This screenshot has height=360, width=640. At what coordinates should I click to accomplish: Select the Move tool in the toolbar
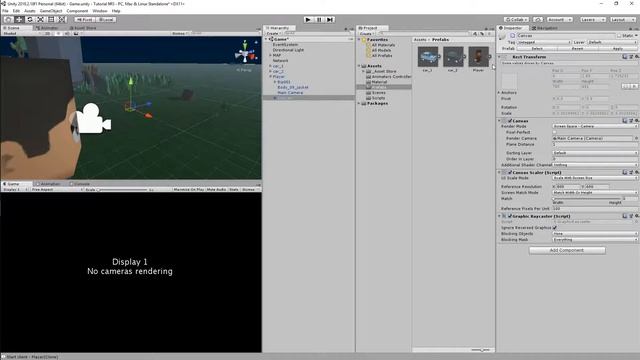tap(19, 19)
